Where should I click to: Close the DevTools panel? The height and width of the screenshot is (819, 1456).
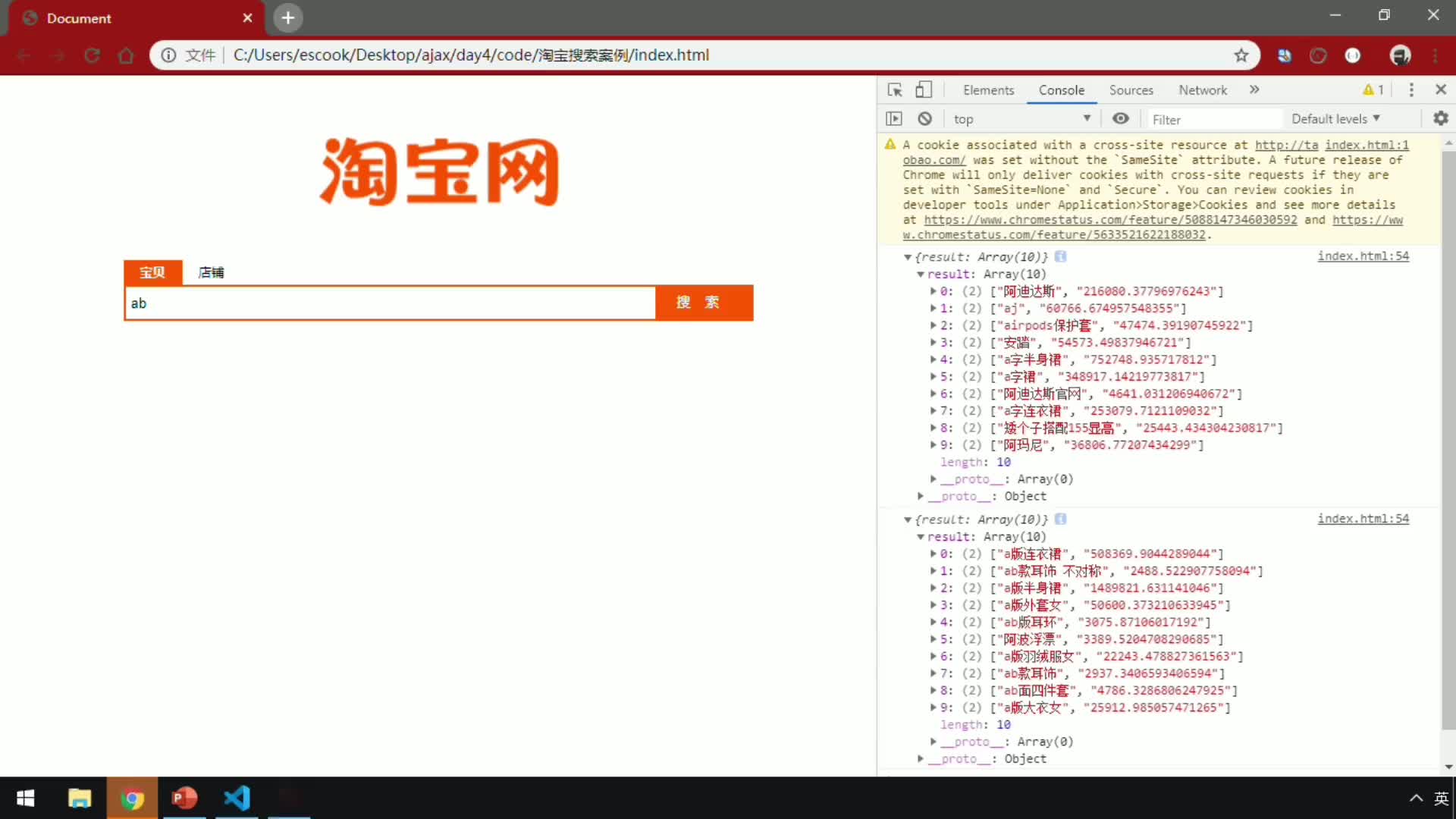point(1441,89)
